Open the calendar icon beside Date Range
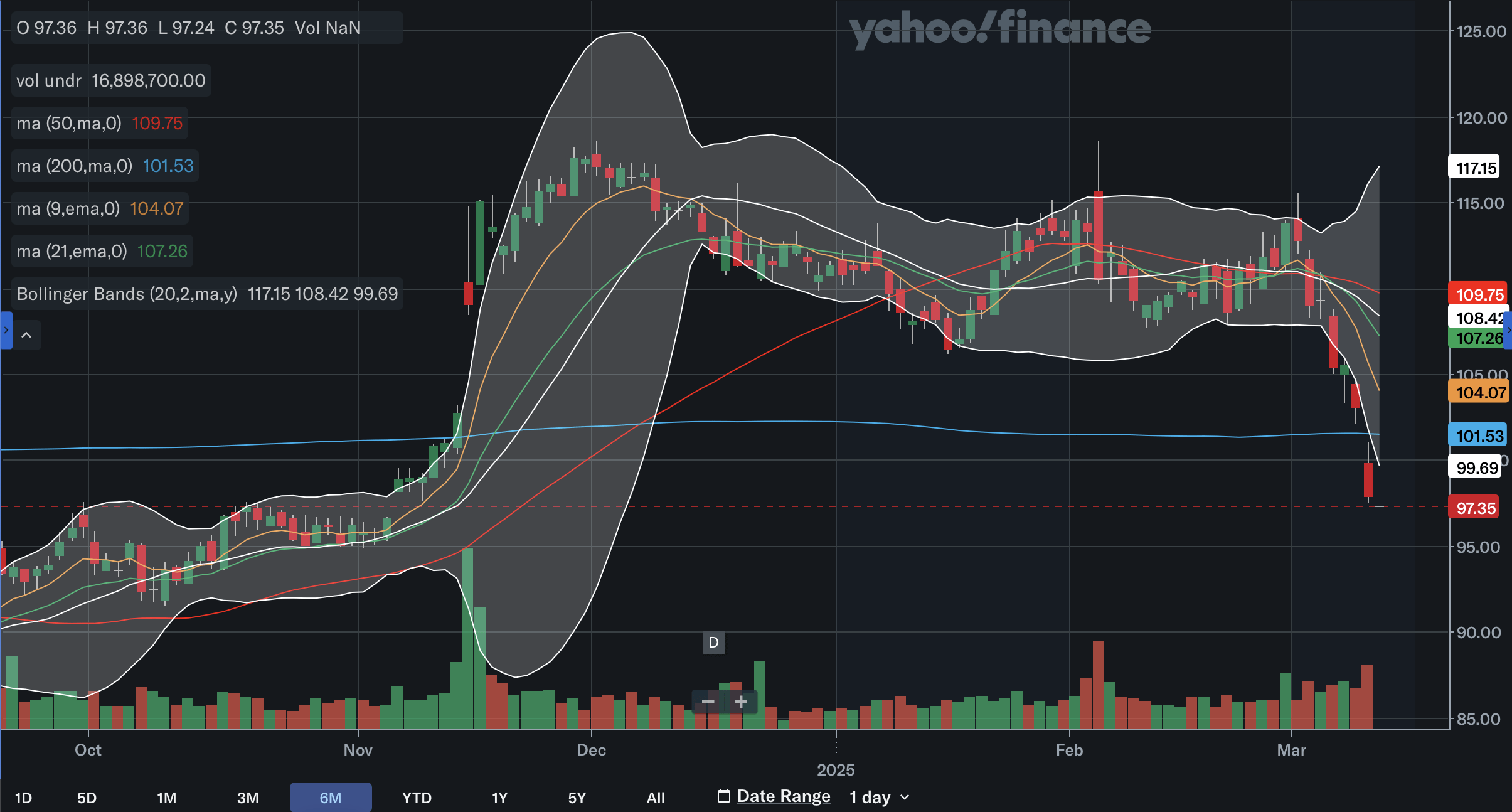Screen dimensions: 1512x812 724,796
